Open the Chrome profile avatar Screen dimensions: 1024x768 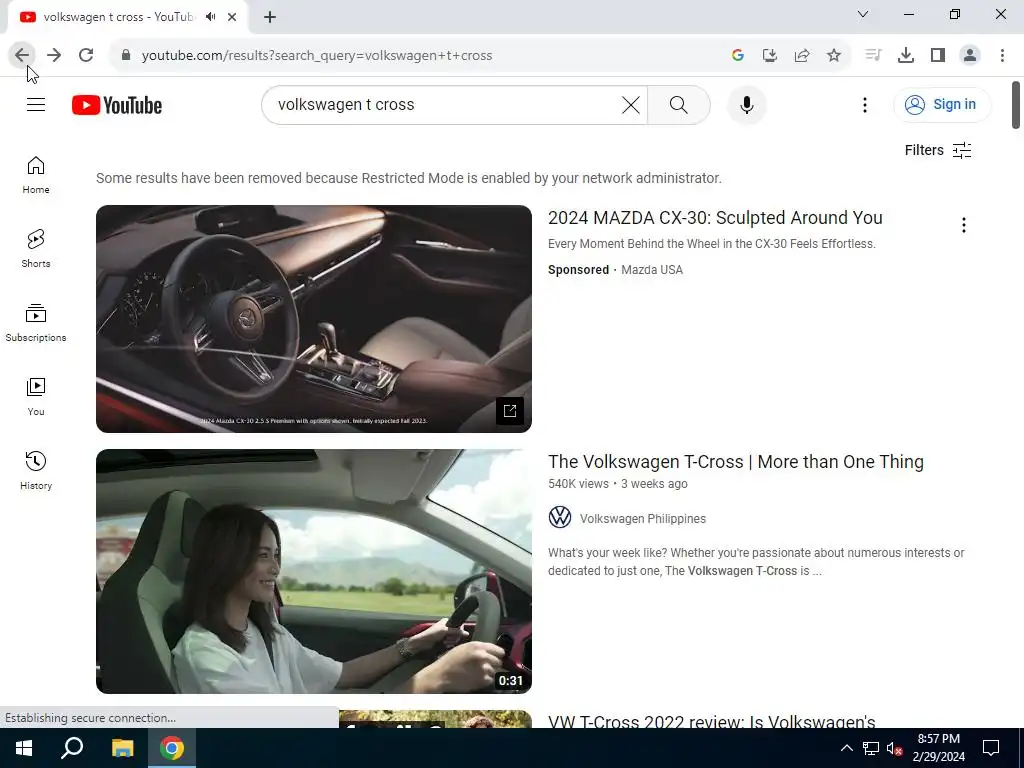point(970,56)
